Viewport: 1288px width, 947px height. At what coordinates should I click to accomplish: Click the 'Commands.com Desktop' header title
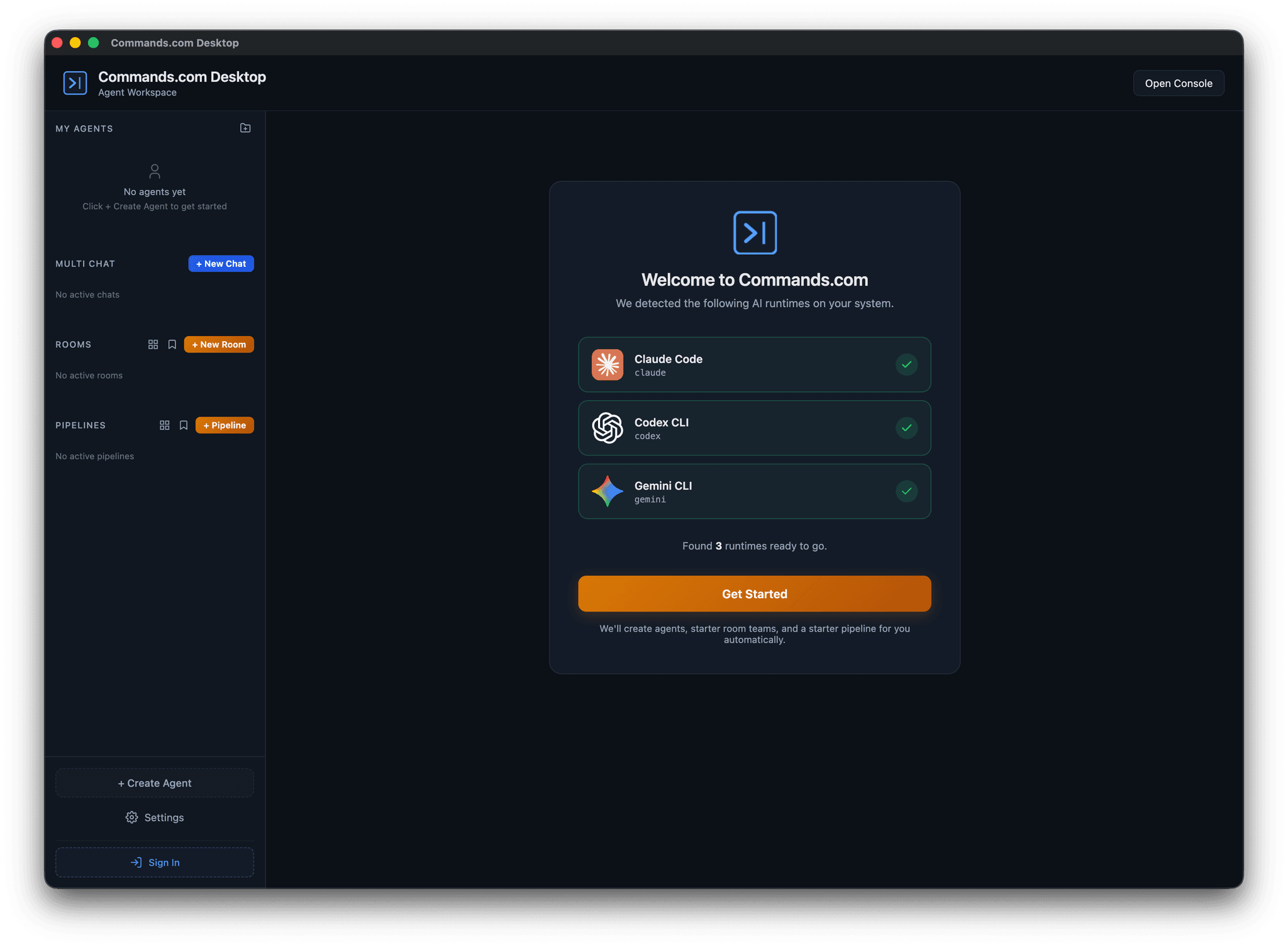point(182,77)
